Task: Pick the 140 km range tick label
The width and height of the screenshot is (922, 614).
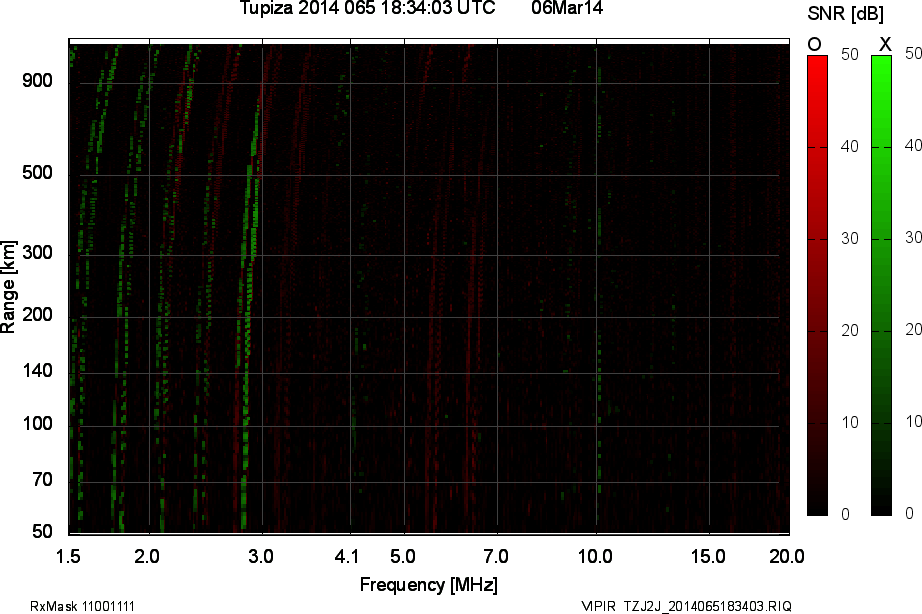Action: 37,371
